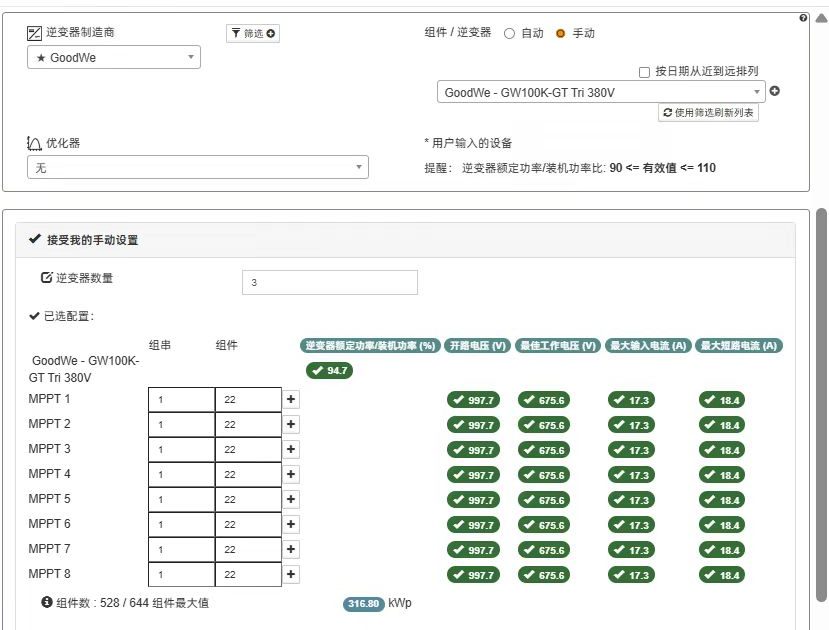Screen dimensions: 829x630
Task: Click the 逆变器额定功率/装机功率 (%) column header
Action: tap(370, 346)
